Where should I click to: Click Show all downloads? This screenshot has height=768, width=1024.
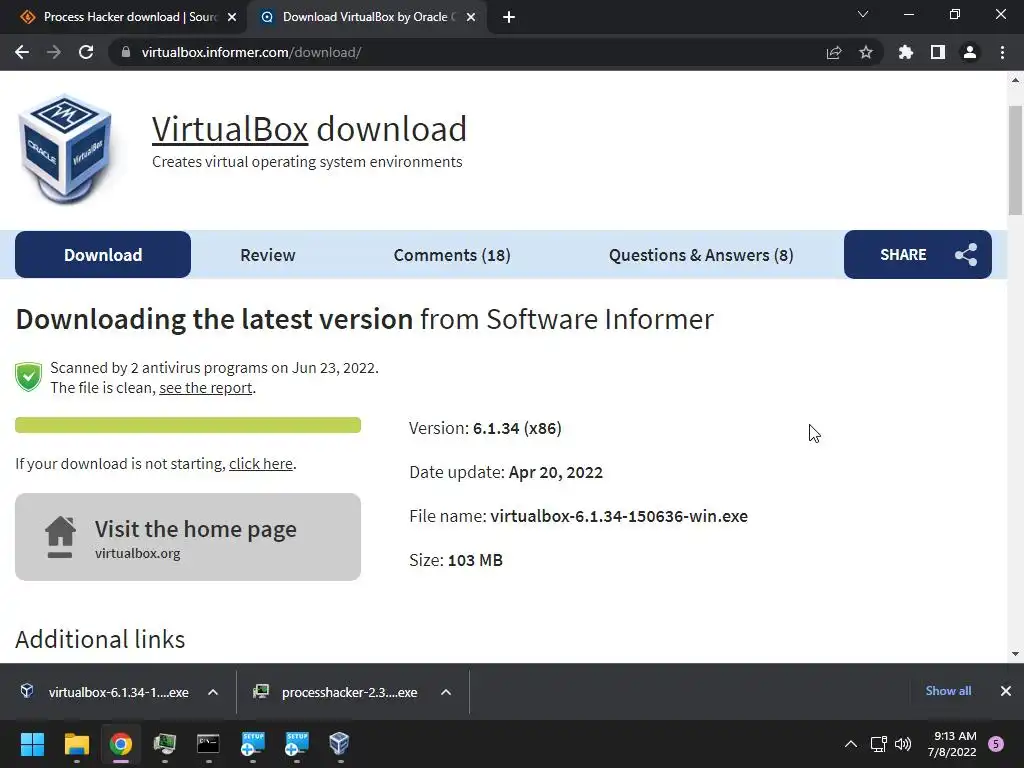[948, 691]
